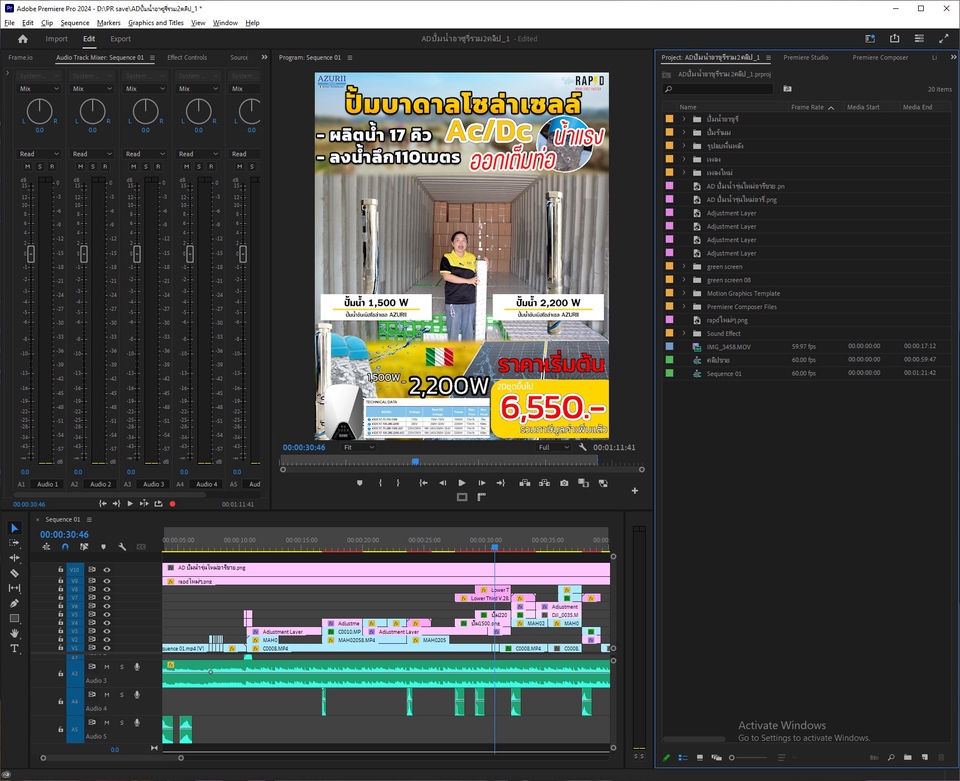
Task: Mute timeline track Audio 5
Action: click(x=107, y=723)
